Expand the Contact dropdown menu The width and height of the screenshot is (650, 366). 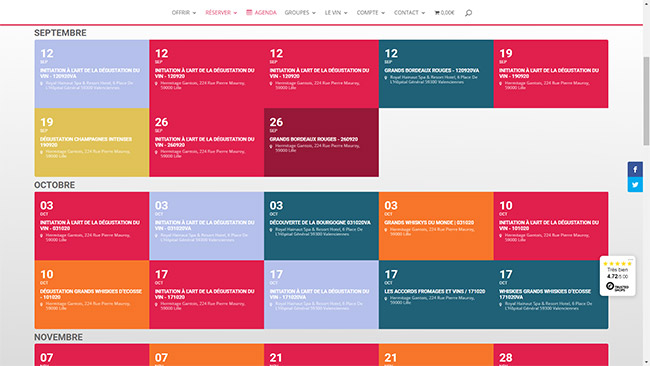409,13
